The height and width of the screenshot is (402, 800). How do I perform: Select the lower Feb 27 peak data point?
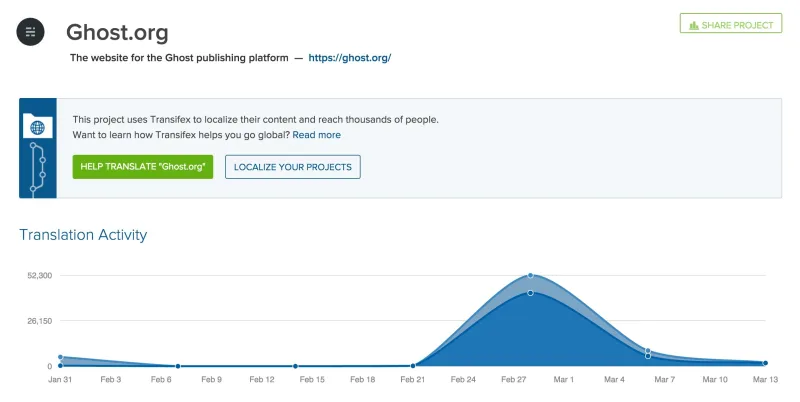pyautogui.click(x=530, y=293)
